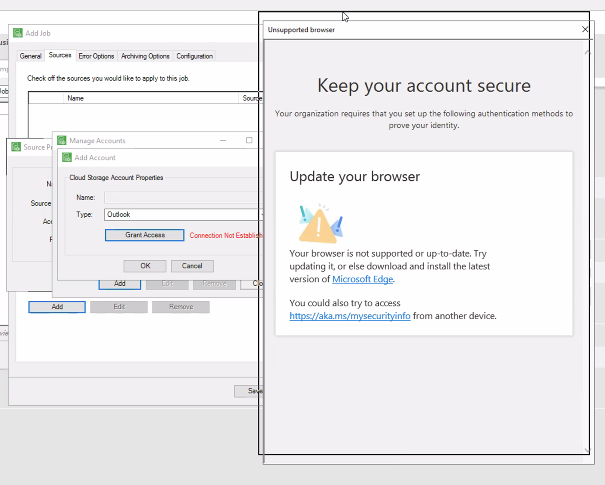
Task: Click into the account Name field
Action: [183, 198]
